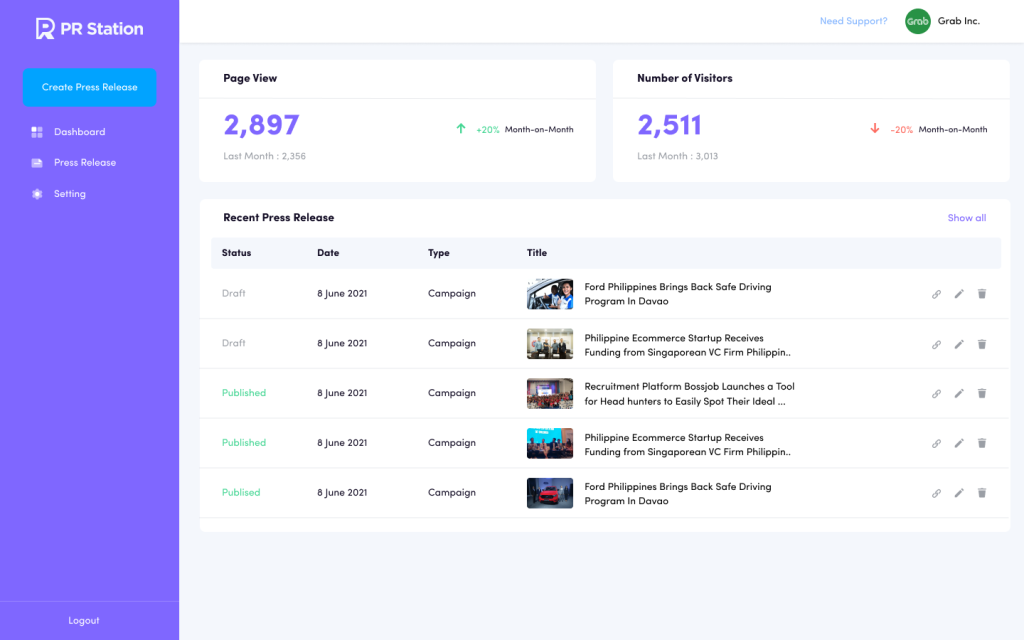Click the Setting gear icon in sidebar
Viewport: 1024px width, 640px height.
(x=37, y=194)
